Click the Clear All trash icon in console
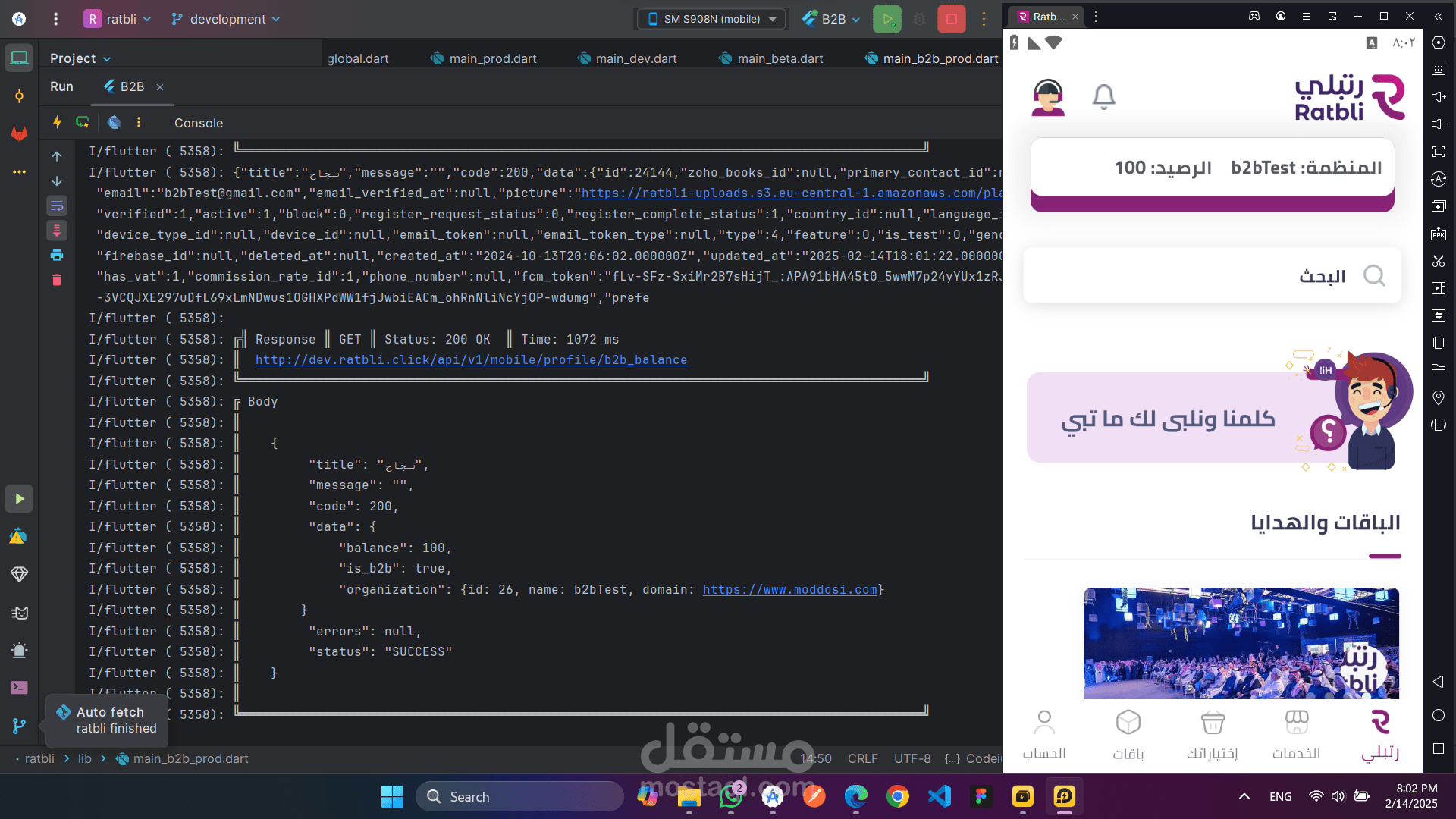 pos(57,280)
